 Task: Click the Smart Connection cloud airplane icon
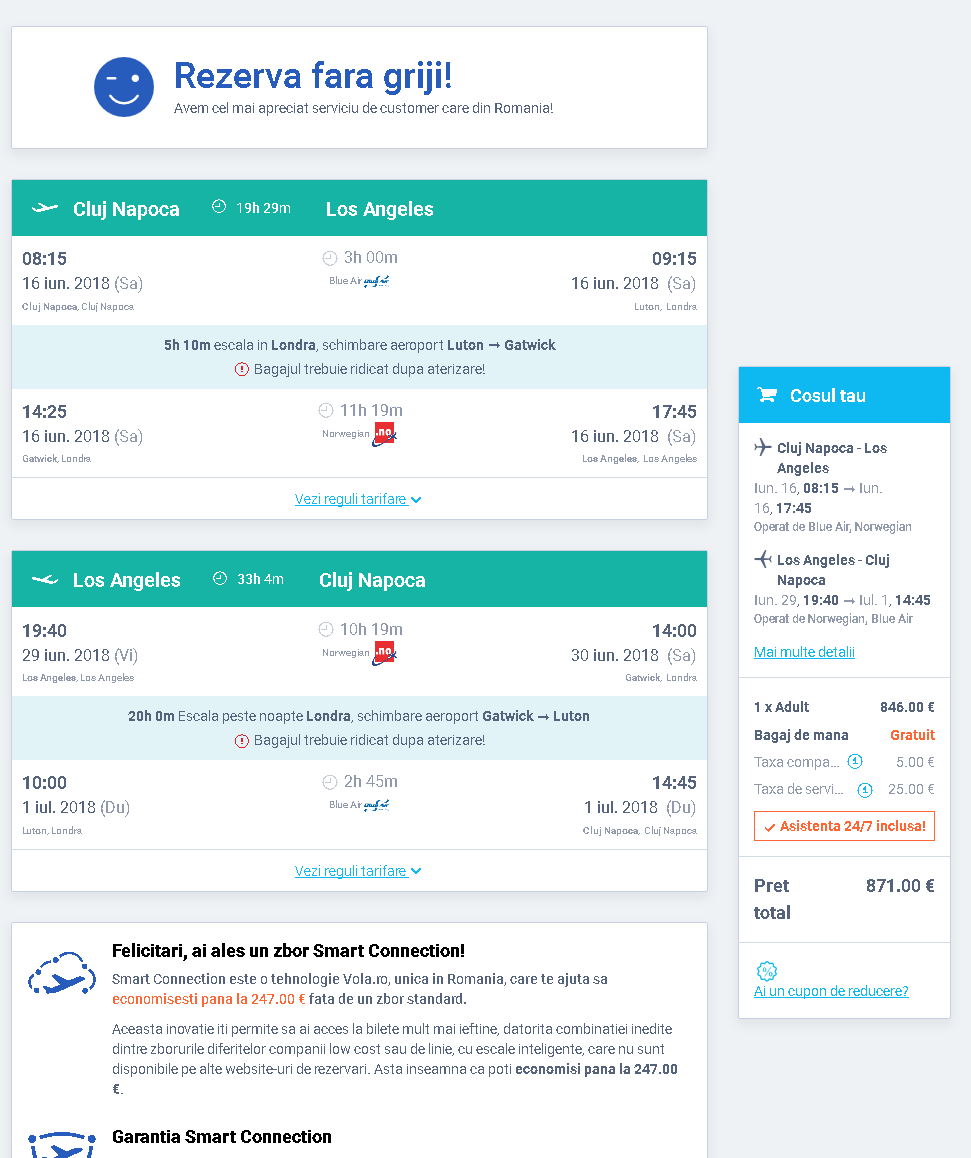tap(62, 974)
